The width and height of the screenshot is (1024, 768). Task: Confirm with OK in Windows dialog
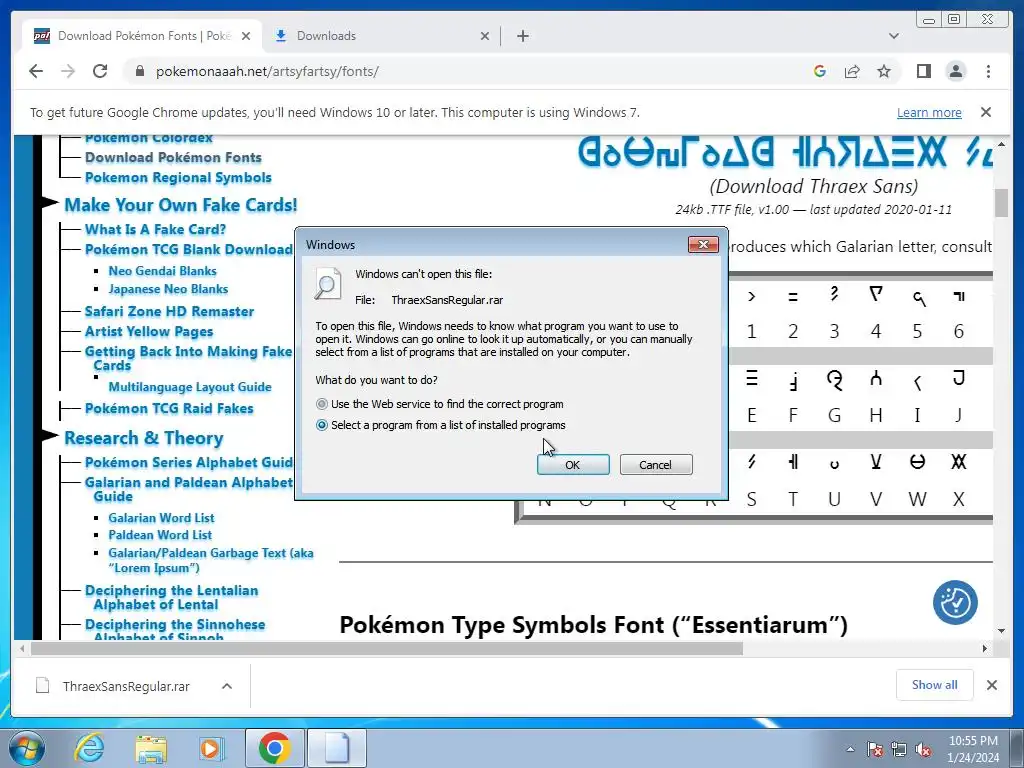[573, 464]
